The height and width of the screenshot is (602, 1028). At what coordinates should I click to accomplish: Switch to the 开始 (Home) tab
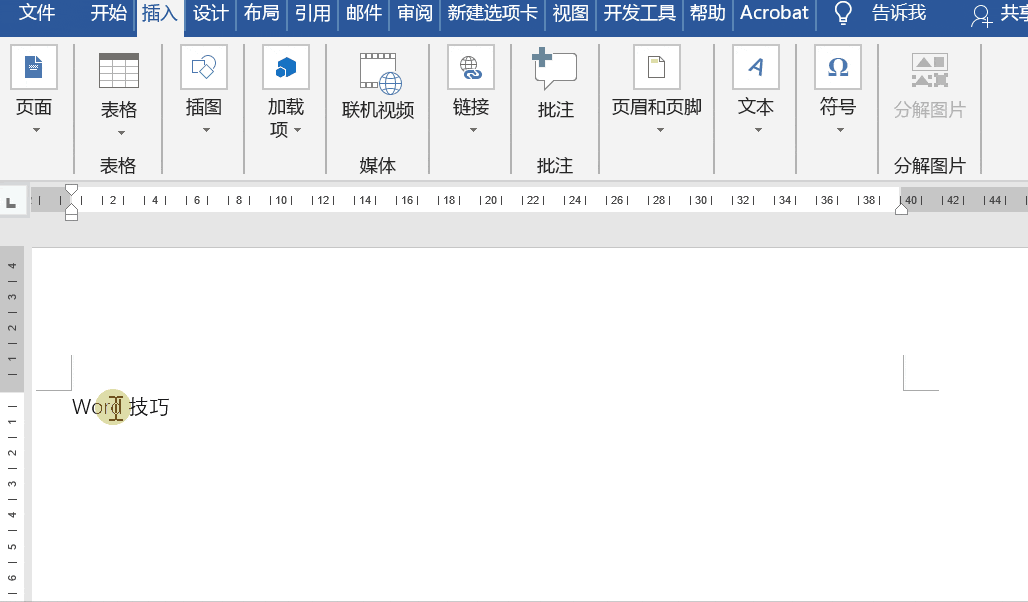pos(108,13)
